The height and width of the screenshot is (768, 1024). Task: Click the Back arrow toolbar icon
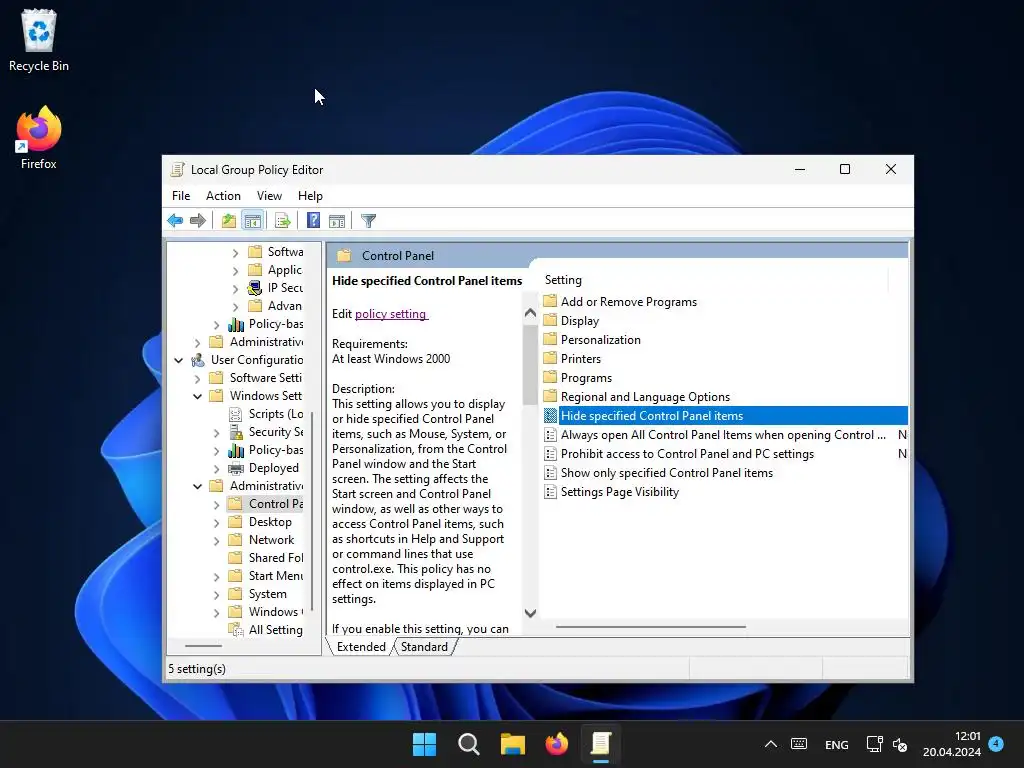[x=175, y=221]
